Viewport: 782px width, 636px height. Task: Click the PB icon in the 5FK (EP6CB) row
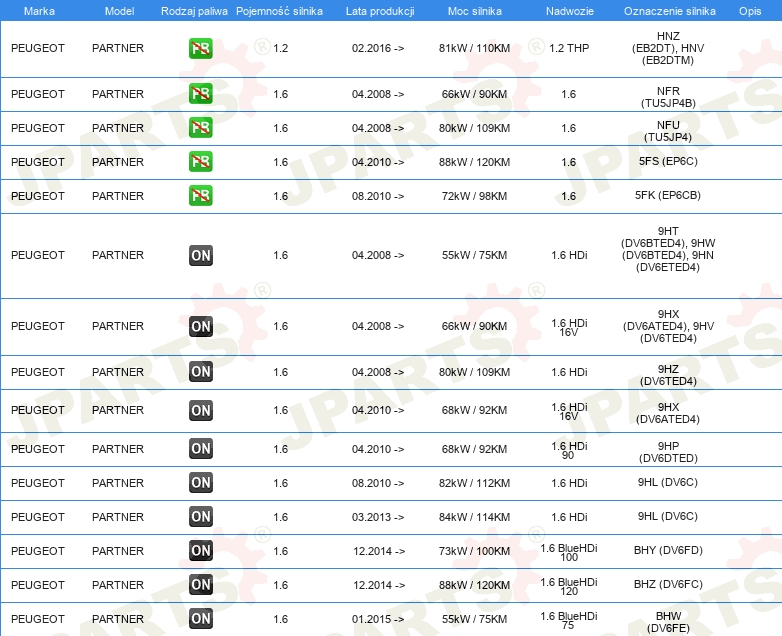(x=200, y=196)
